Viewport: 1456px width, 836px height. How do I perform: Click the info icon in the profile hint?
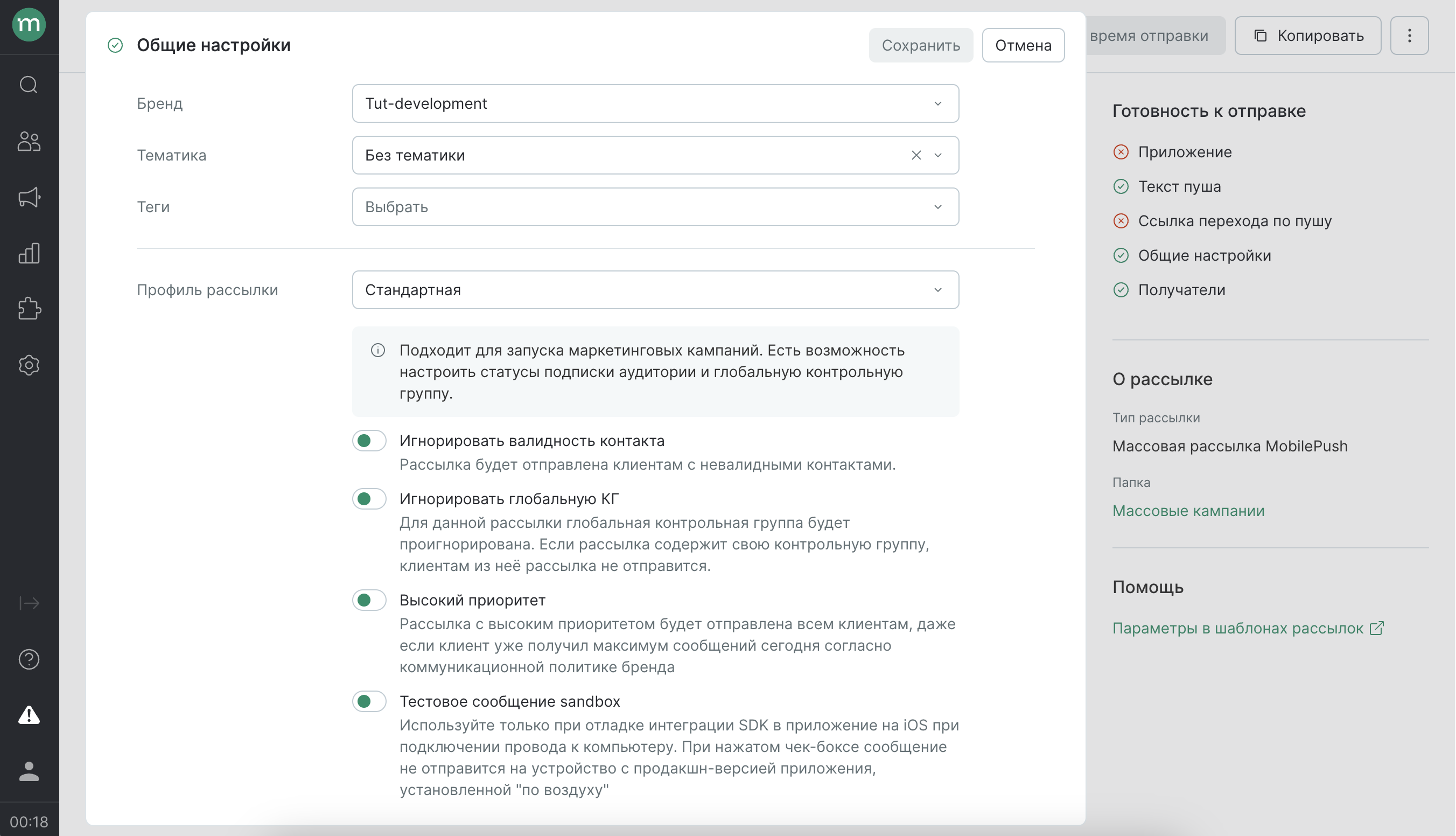[x=377, y=350]
